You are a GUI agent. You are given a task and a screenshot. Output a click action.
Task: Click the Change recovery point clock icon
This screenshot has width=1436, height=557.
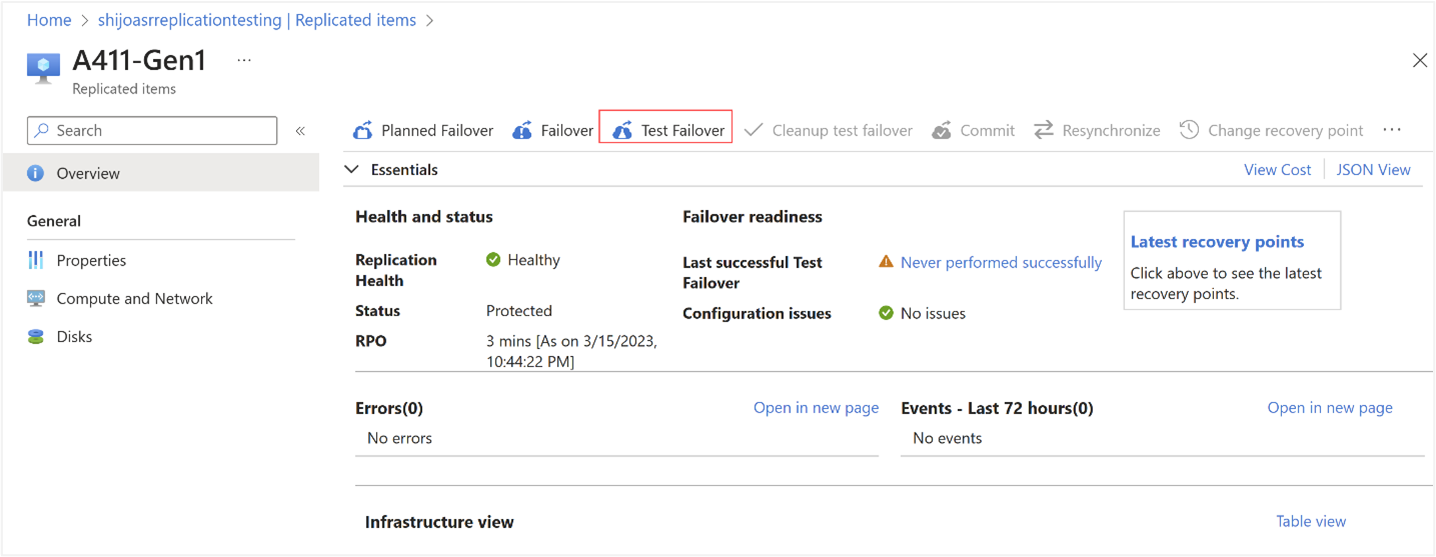tap(1189, 130)
